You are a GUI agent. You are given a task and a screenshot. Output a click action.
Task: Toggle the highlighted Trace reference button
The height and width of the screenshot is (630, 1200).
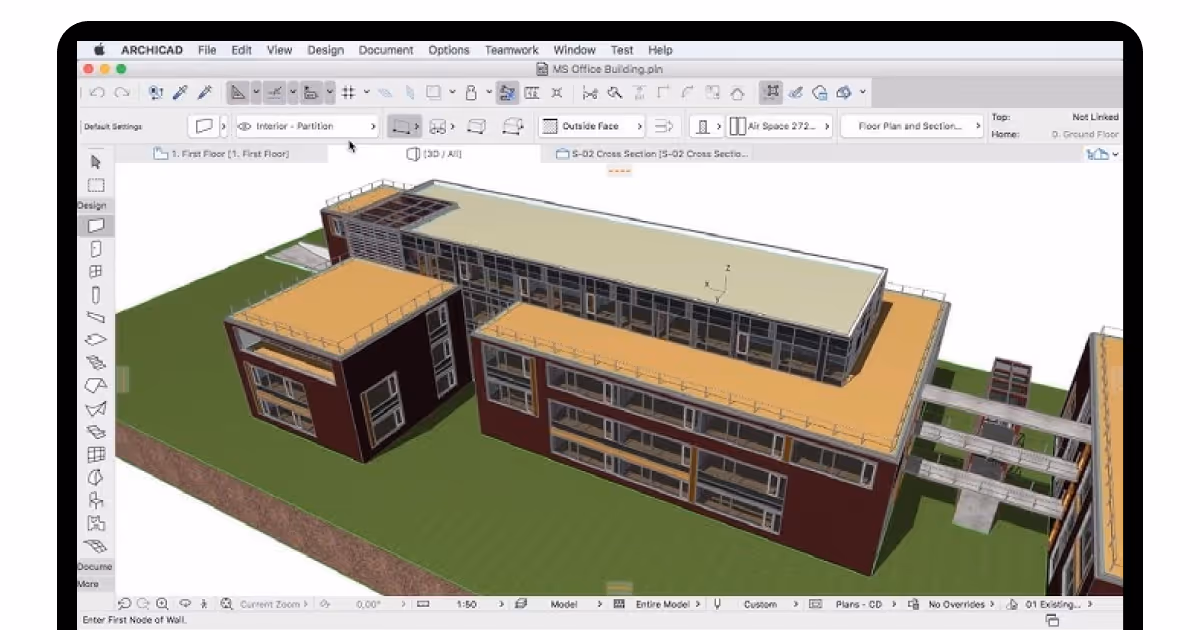point(507,93)
